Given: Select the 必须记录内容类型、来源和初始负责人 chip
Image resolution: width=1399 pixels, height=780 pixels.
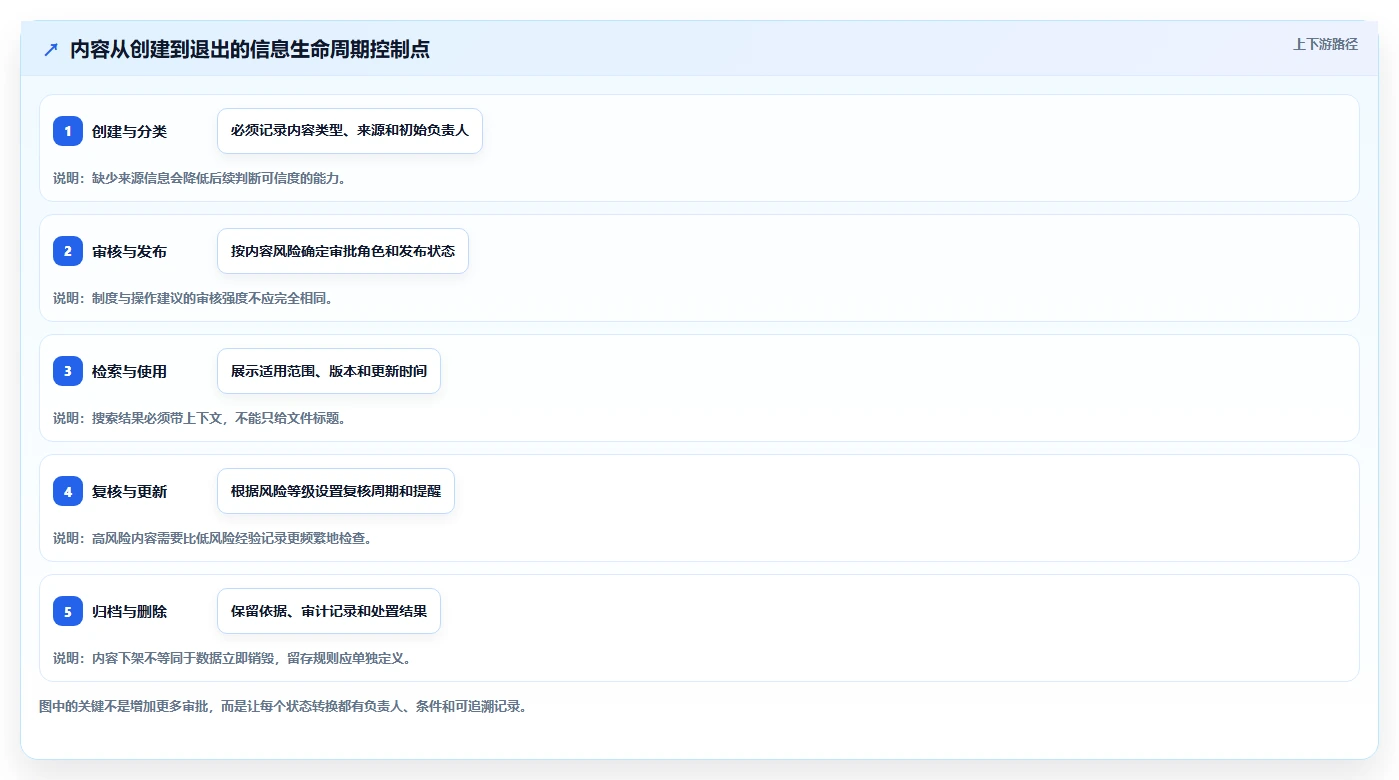Looking at the screenshot, I should [x=350, y=131].
